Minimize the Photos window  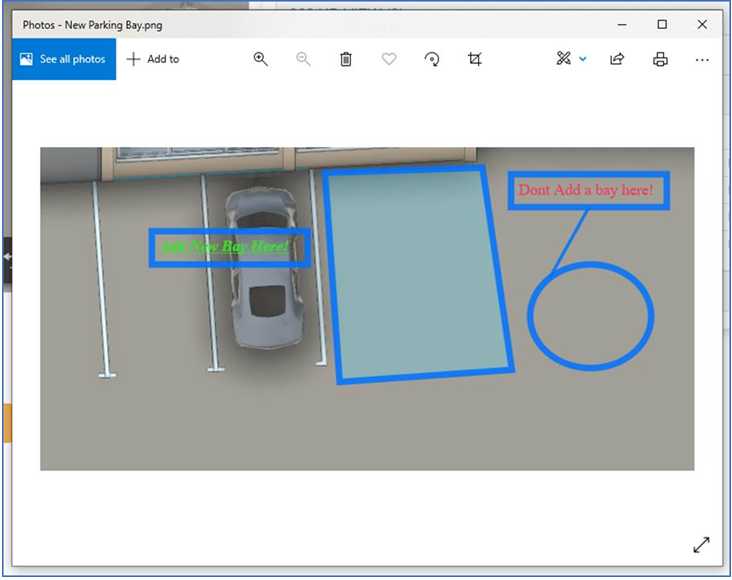click(622, 25)
